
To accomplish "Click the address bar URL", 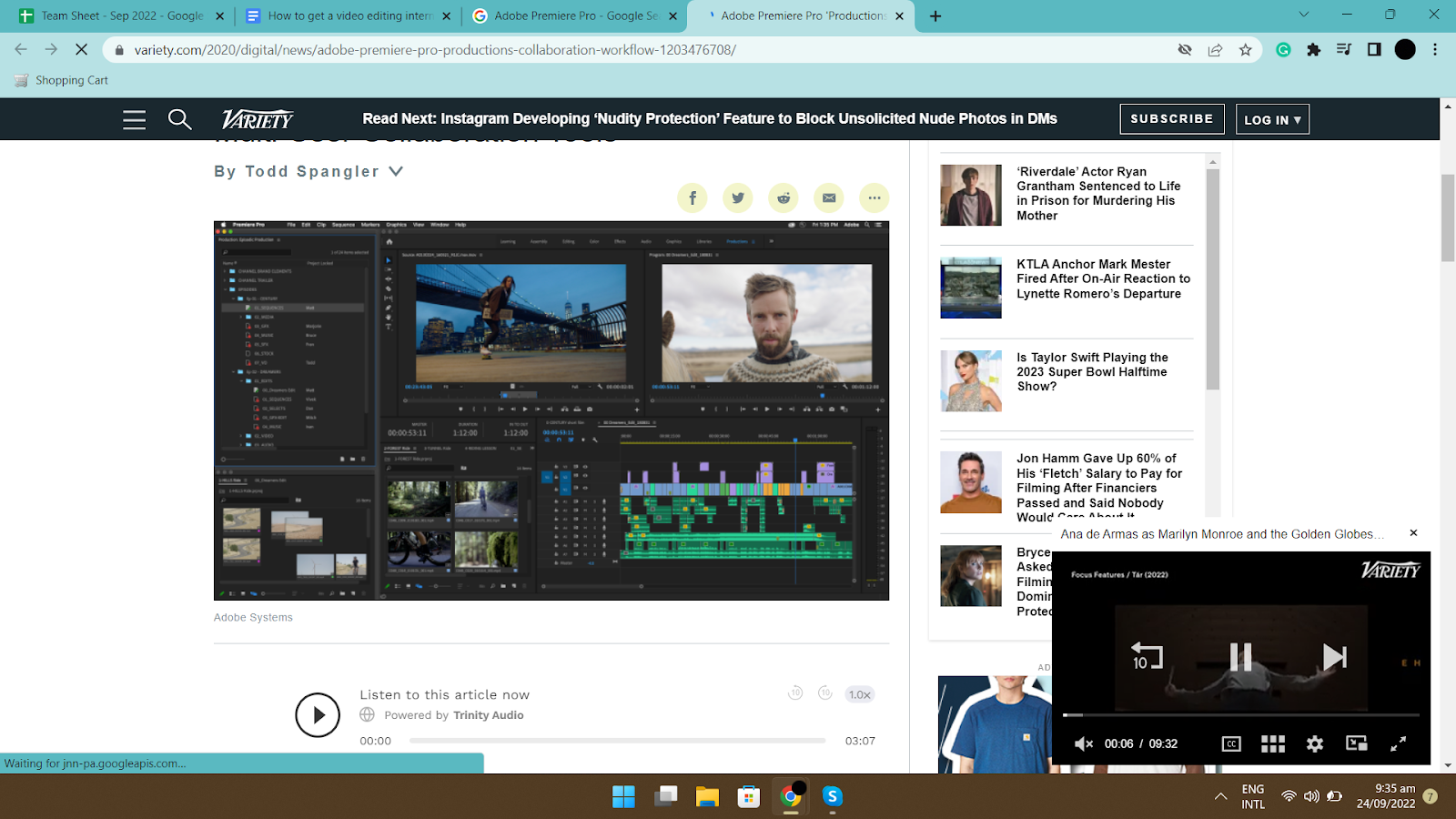I will (x=435, y=50).
